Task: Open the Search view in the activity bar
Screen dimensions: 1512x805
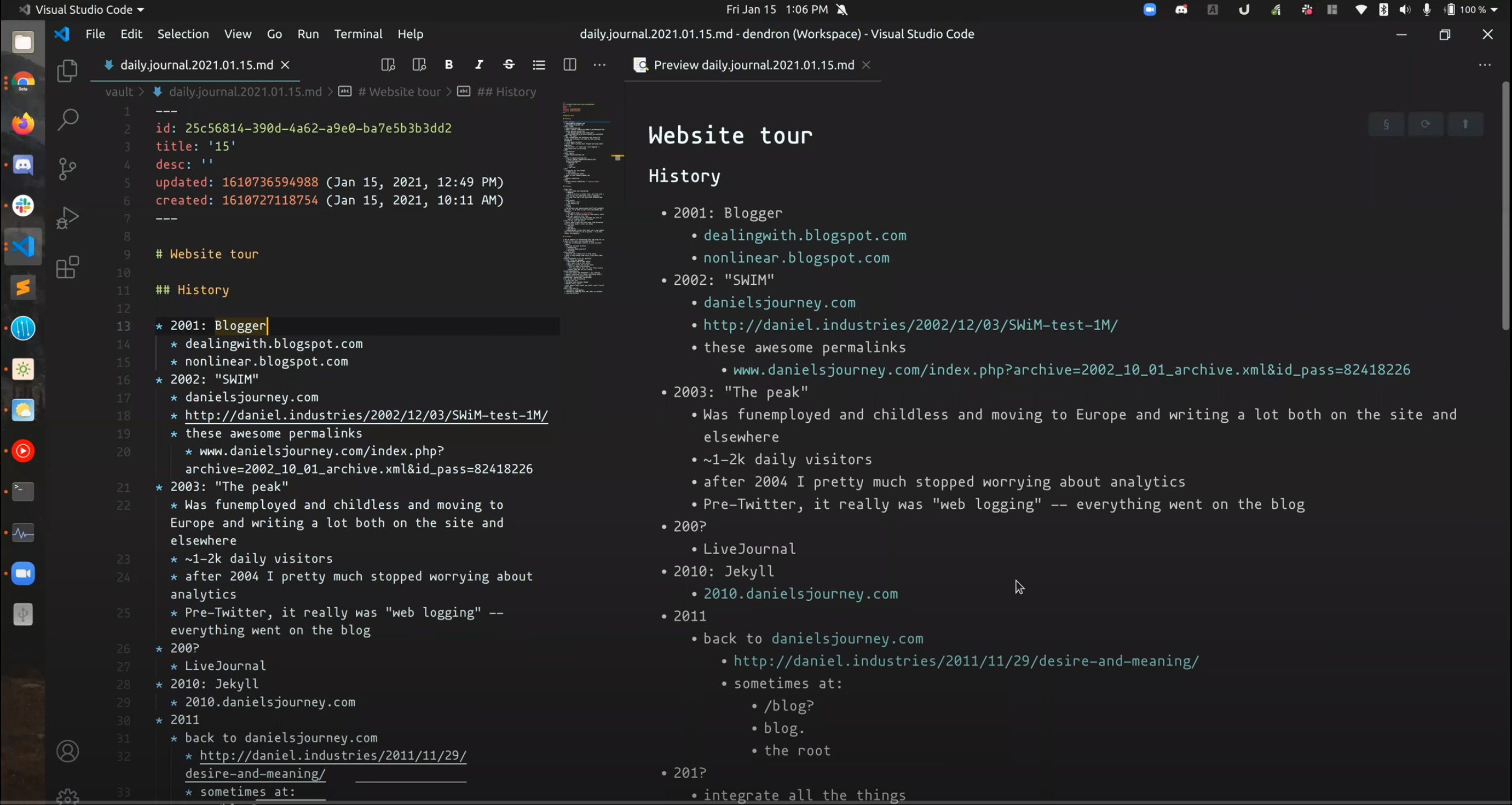Action: (x=67, y=120)
